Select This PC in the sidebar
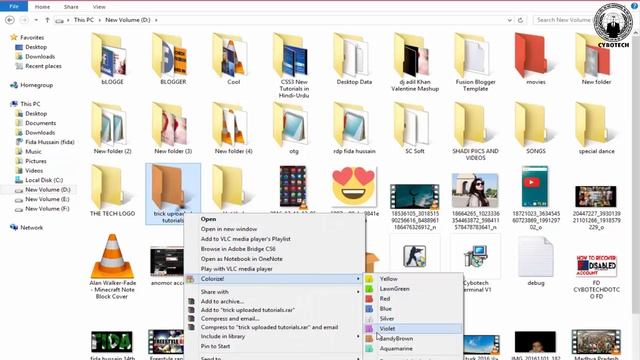The image size is (640, 360). point(30,104)
